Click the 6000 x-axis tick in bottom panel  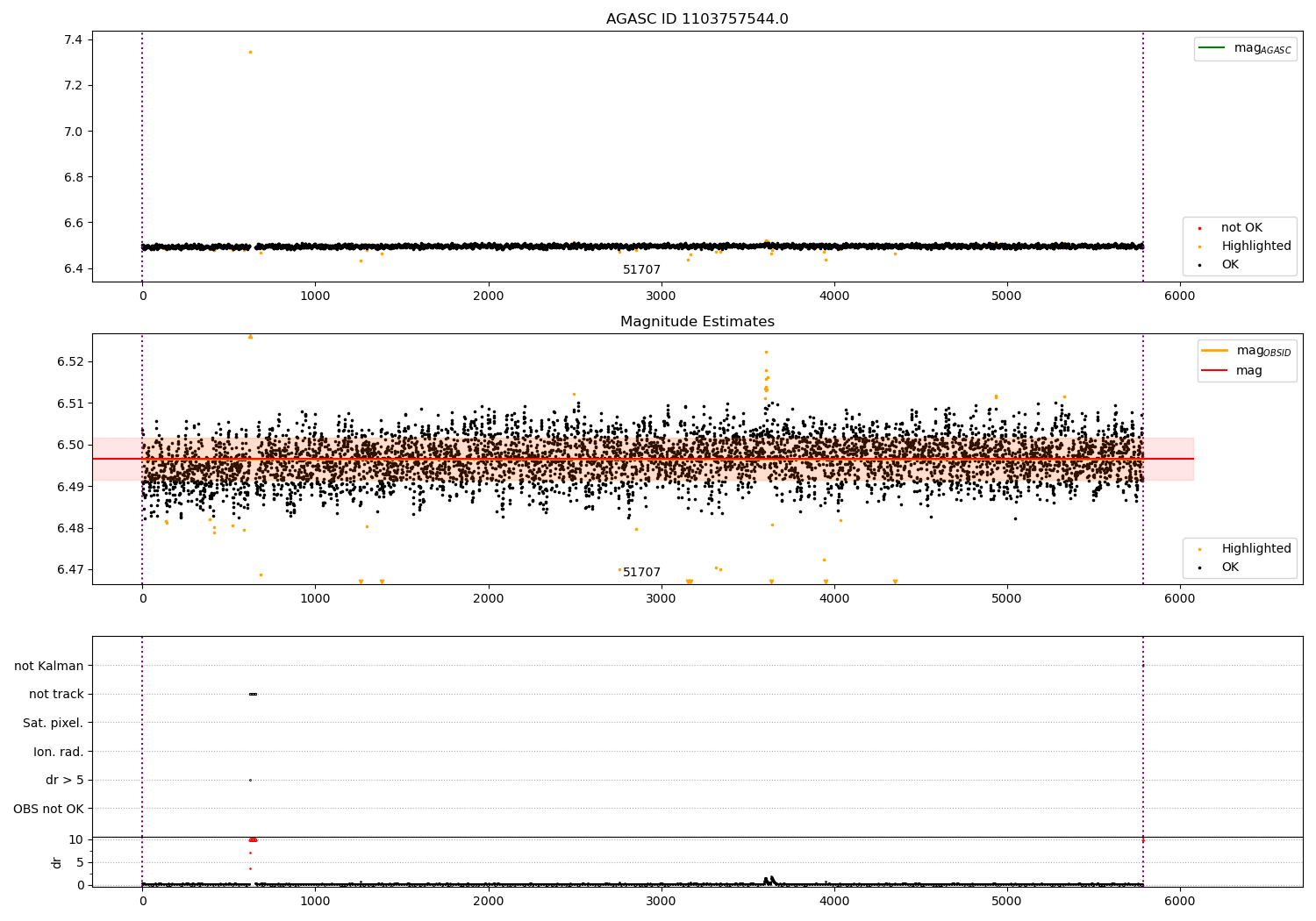[1179, 901]
